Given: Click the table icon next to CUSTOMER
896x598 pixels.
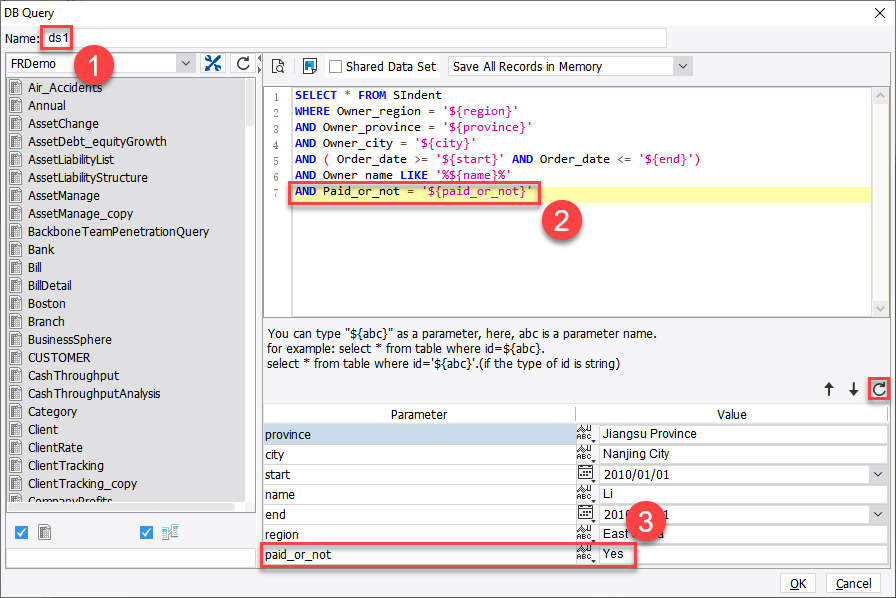Looking at the screenshot, I should coord(16,357).
